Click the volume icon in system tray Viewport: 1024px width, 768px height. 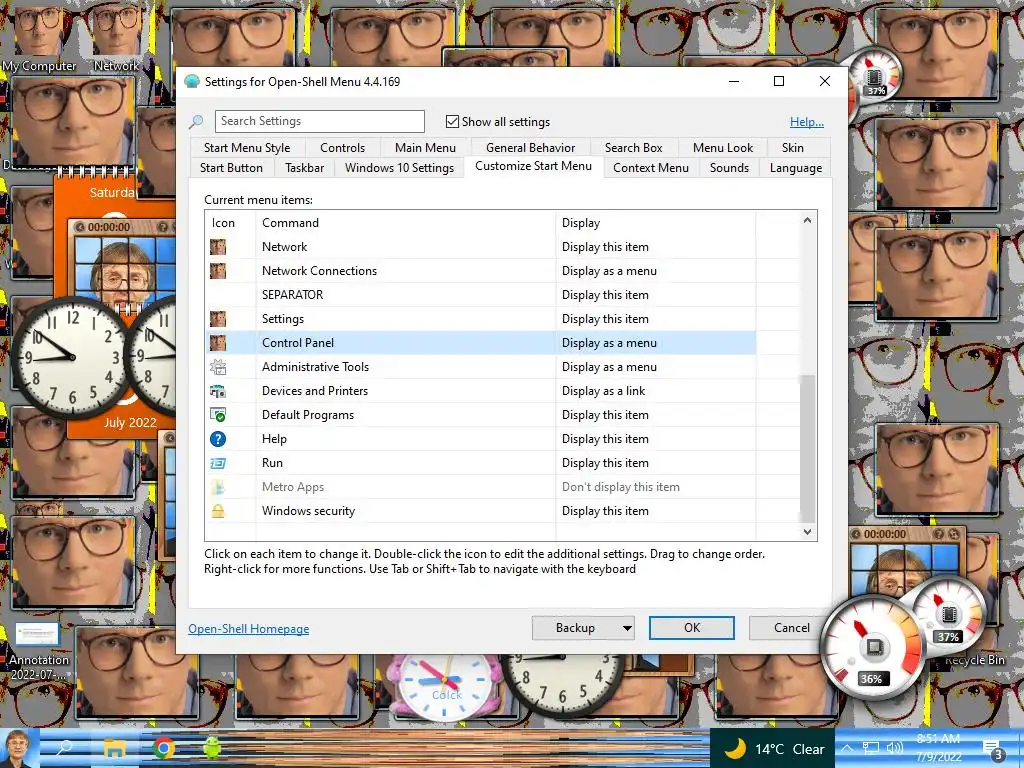[x=894, y=748]
